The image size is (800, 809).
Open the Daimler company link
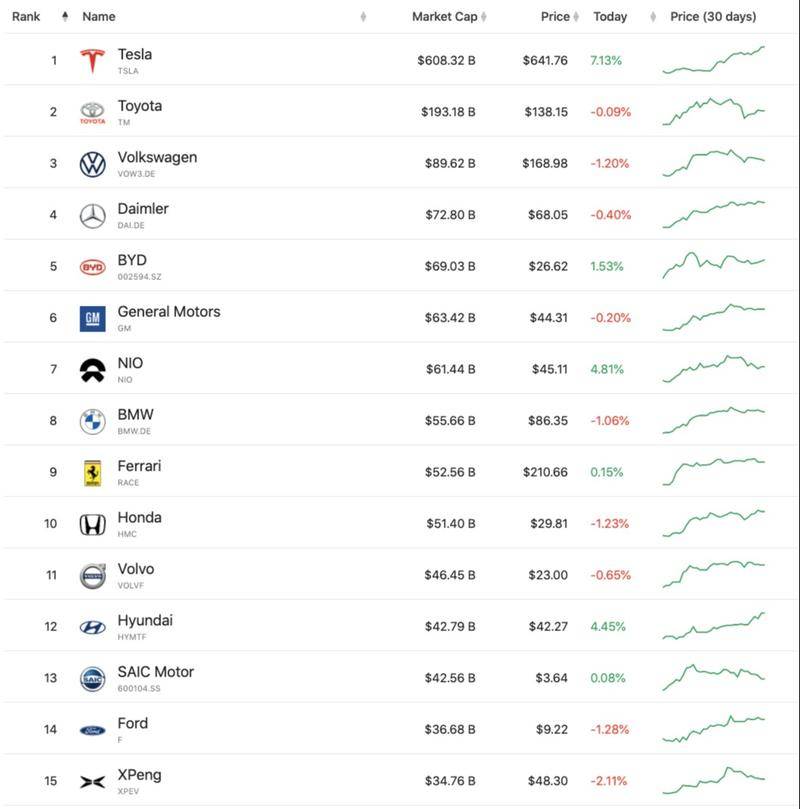coord(143,208)
